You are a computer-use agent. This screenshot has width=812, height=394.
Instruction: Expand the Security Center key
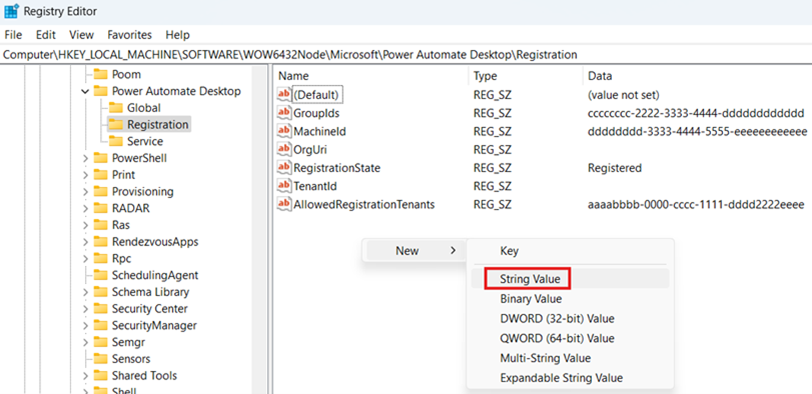click(85, 309)
